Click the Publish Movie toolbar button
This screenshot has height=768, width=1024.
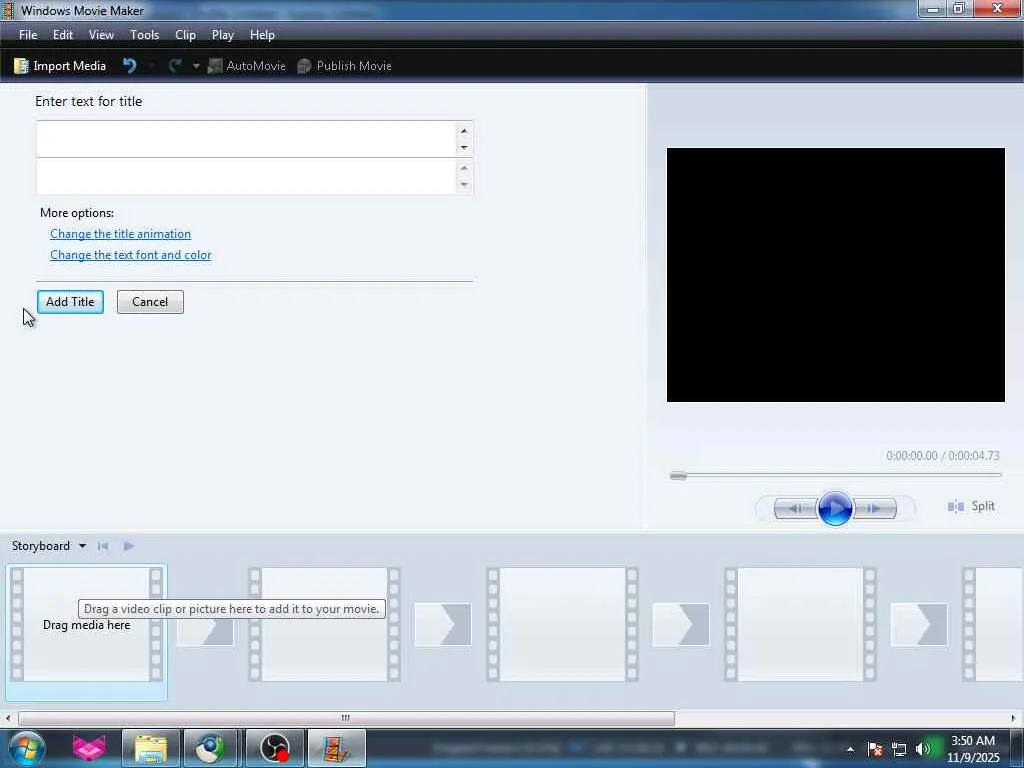[x=344, y=66]
